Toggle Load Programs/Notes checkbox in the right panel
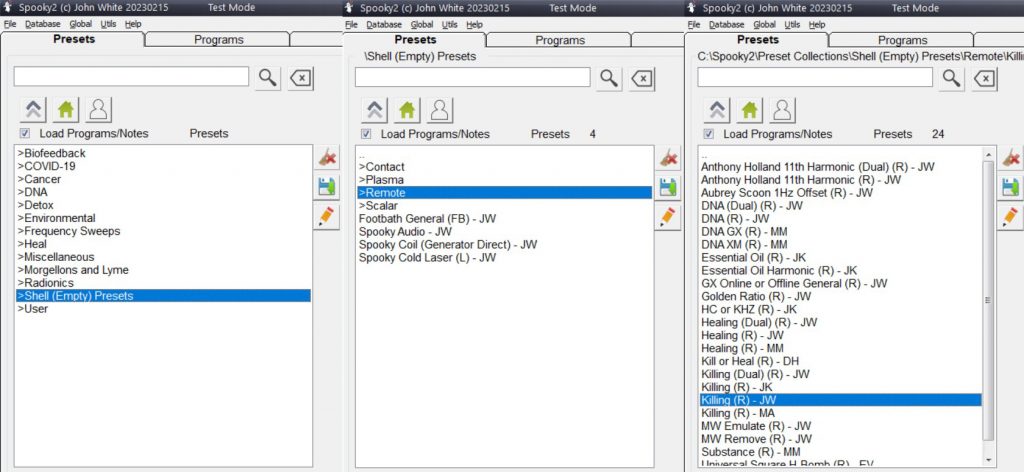 (x=708, y=134)
